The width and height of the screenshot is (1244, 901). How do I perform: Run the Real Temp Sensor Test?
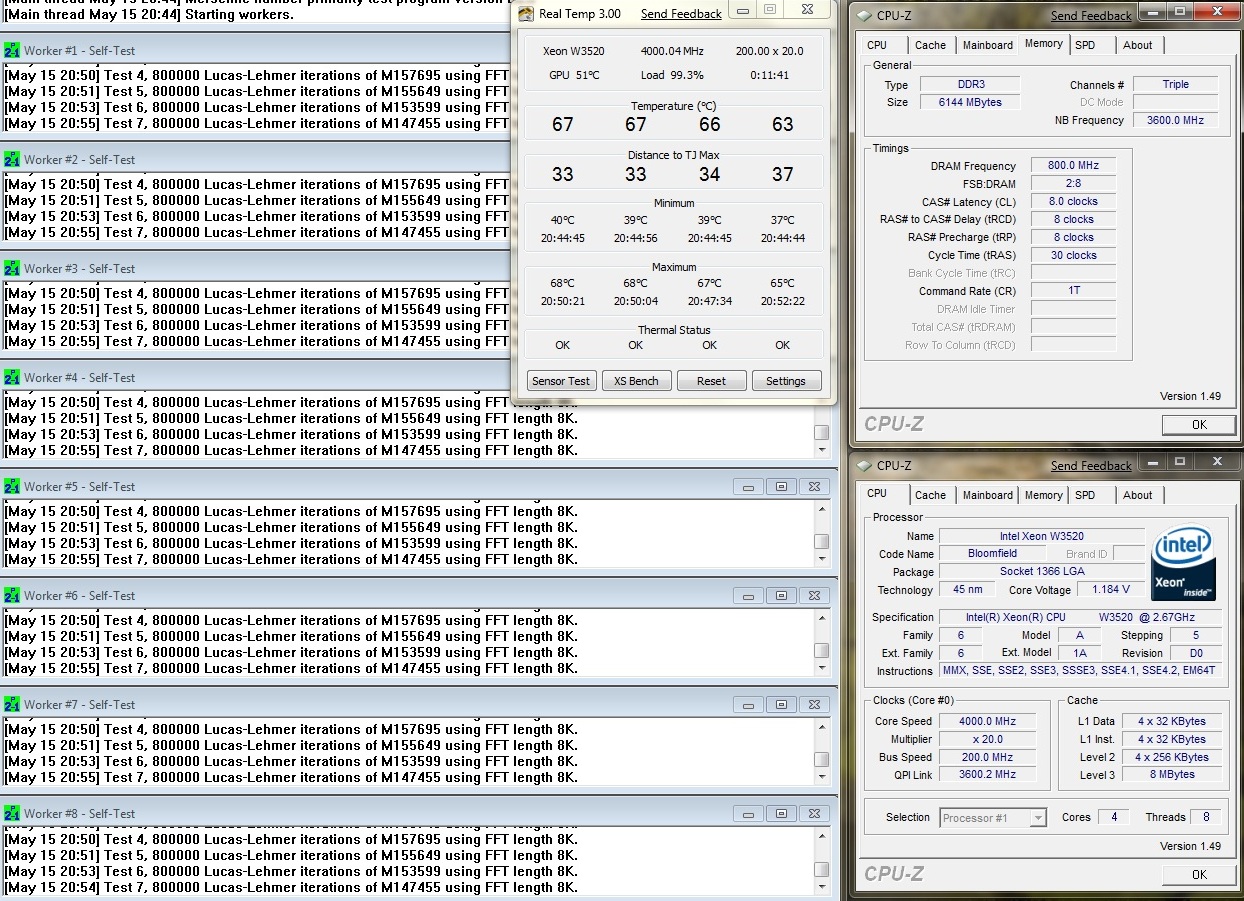(561, 381)
